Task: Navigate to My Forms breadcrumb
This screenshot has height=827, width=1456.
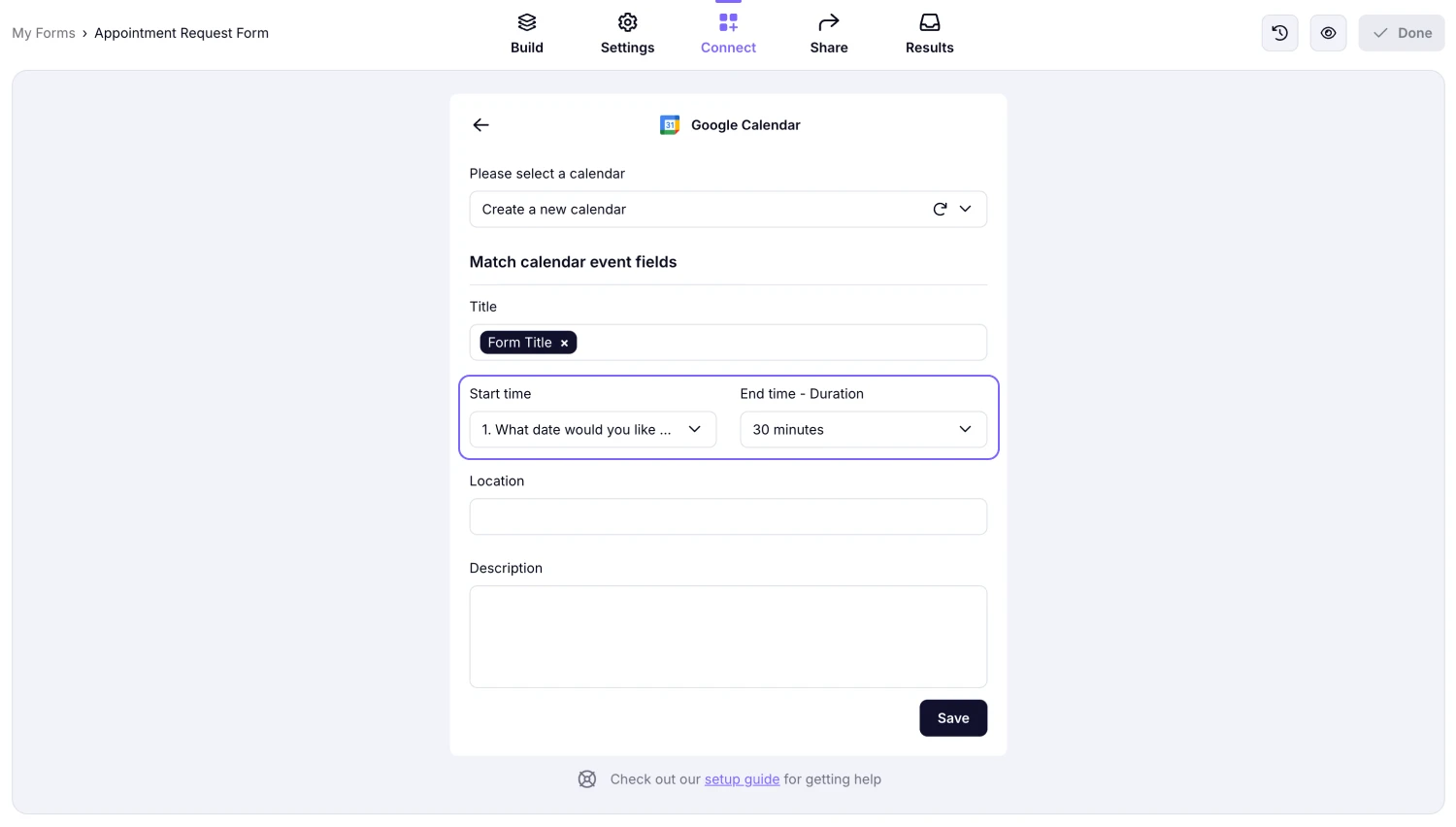Action: pyautogui.click(x=43, y=32)
